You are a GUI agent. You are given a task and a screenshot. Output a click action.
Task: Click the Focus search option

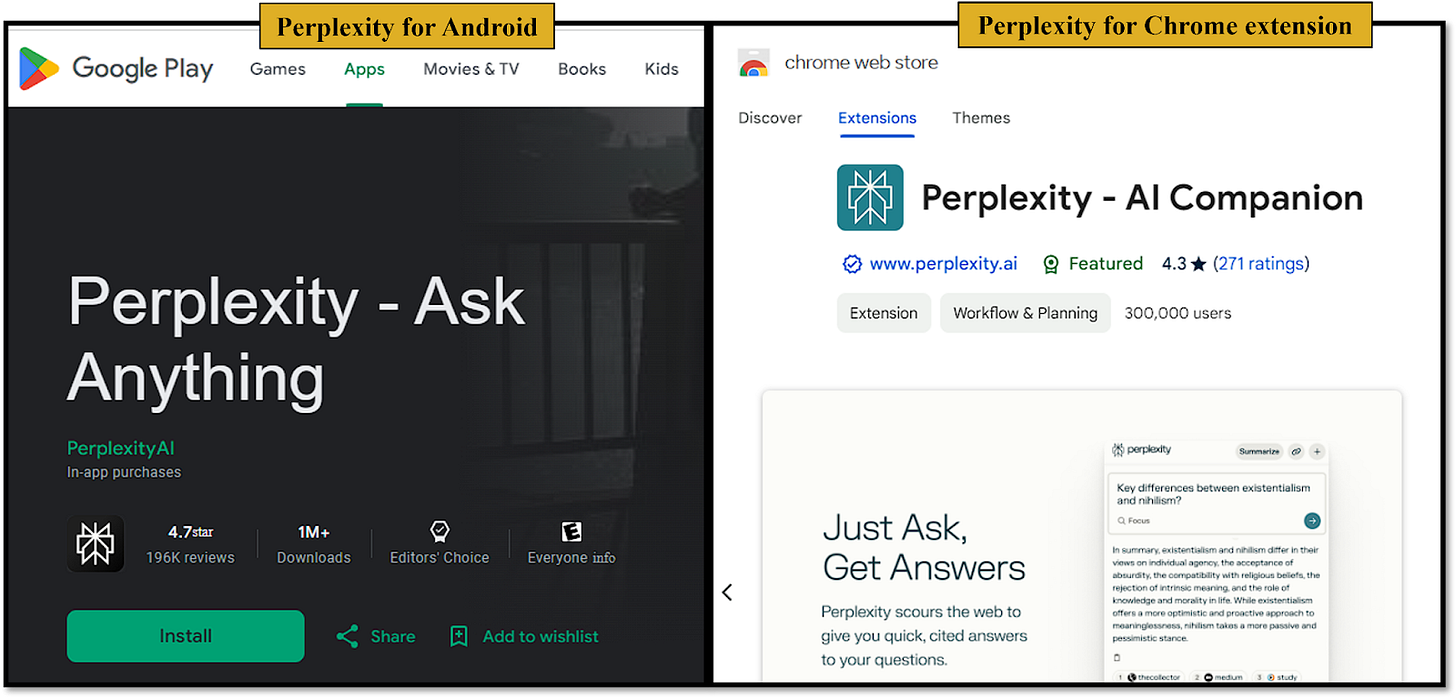(x=1133, y=521)
